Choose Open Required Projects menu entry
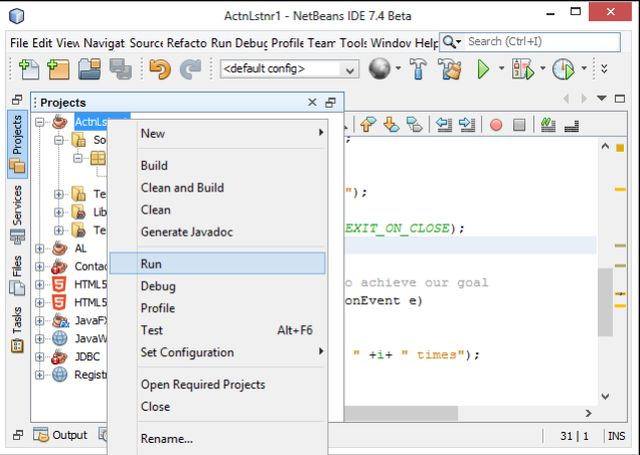This screenshot has width=640, height=455. (218, 384)
